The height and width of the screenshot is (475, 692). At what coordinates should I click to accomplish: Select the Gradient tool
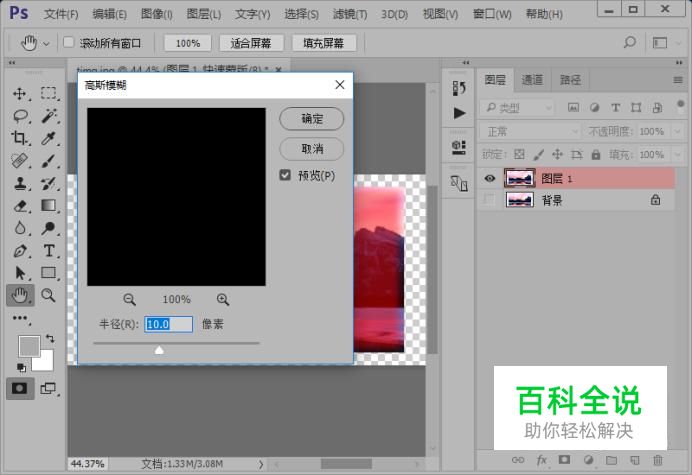click(49, 206)
